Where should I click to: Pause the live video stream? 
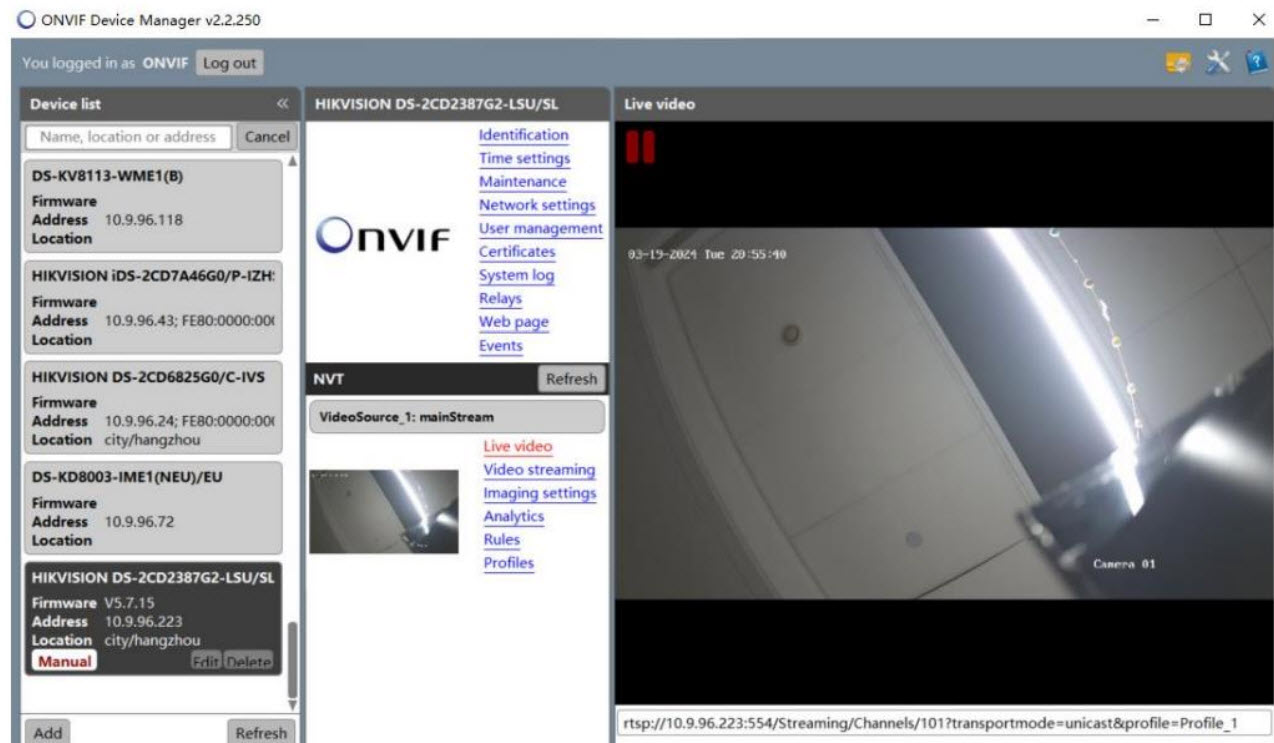pos(640,146)
